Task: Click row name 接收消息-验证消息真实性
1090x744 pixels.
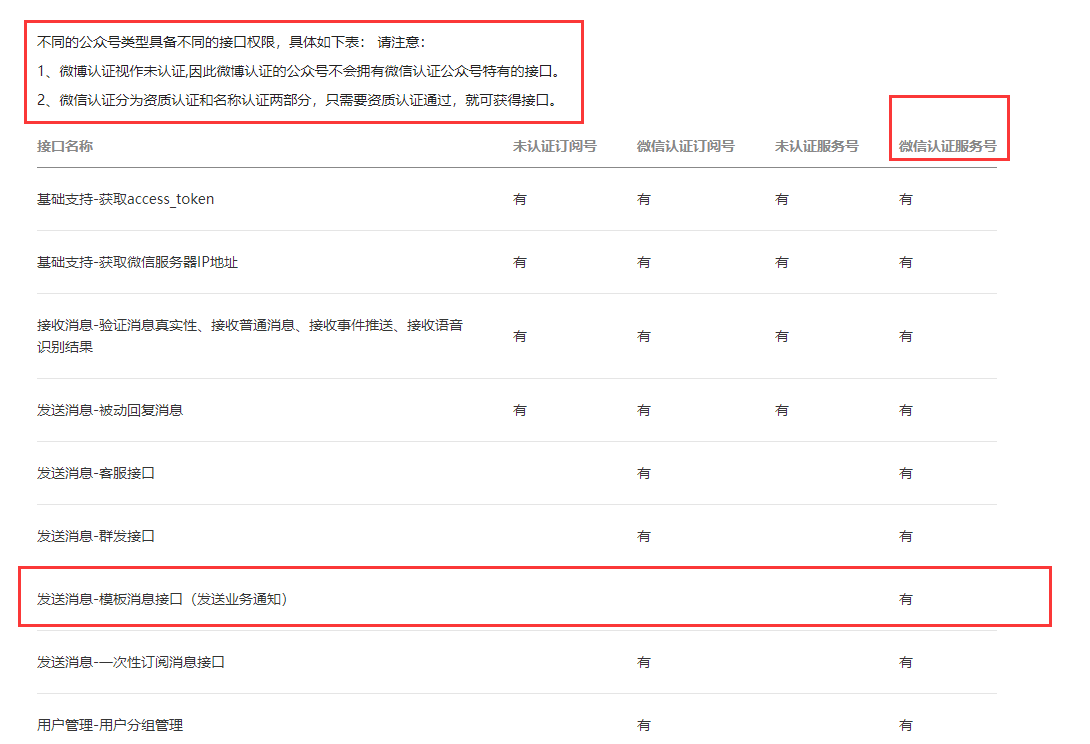Action: tap(250, 336)
